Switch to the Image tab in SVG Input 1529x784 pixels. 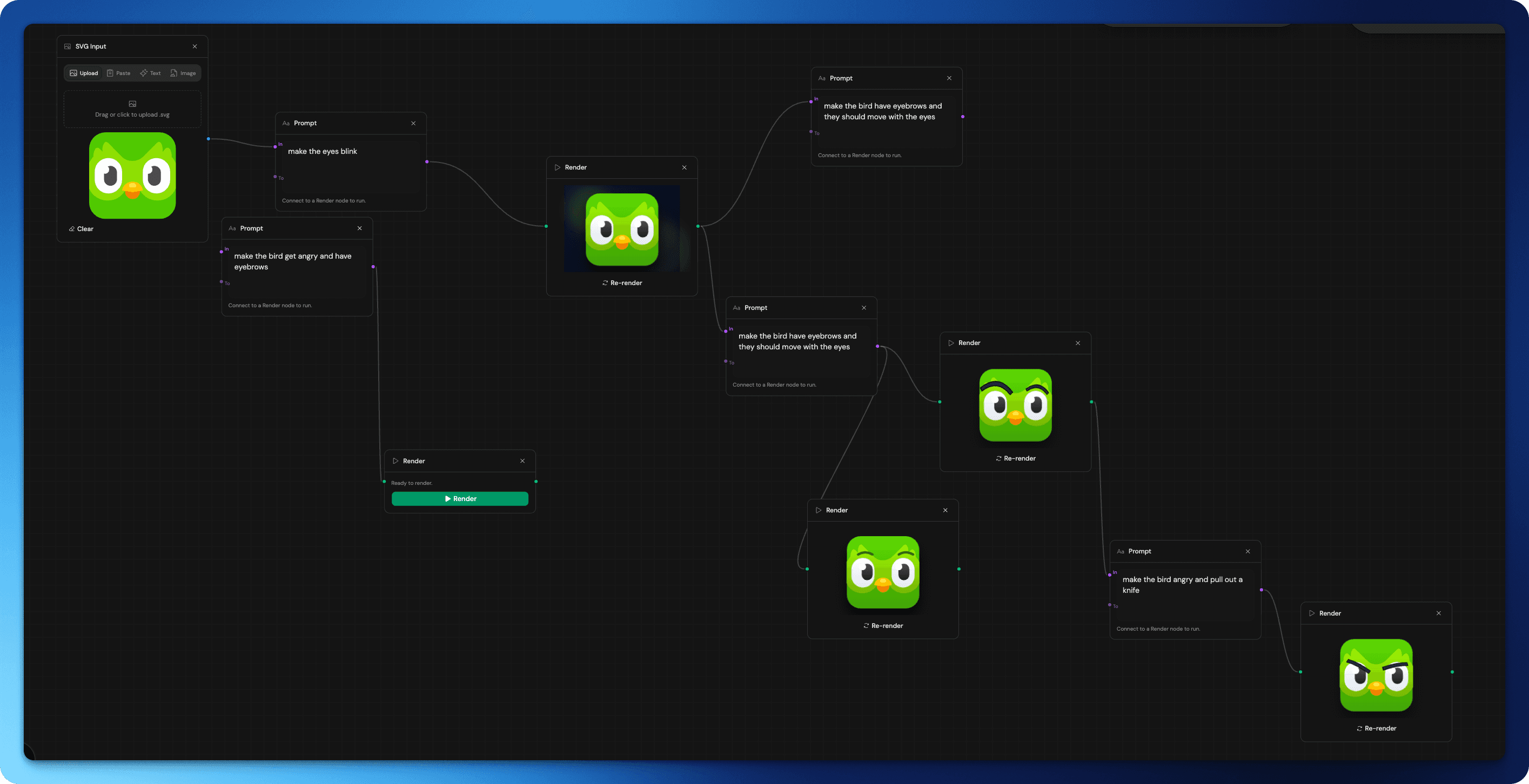pyautogui.click(x=183, y=73)
